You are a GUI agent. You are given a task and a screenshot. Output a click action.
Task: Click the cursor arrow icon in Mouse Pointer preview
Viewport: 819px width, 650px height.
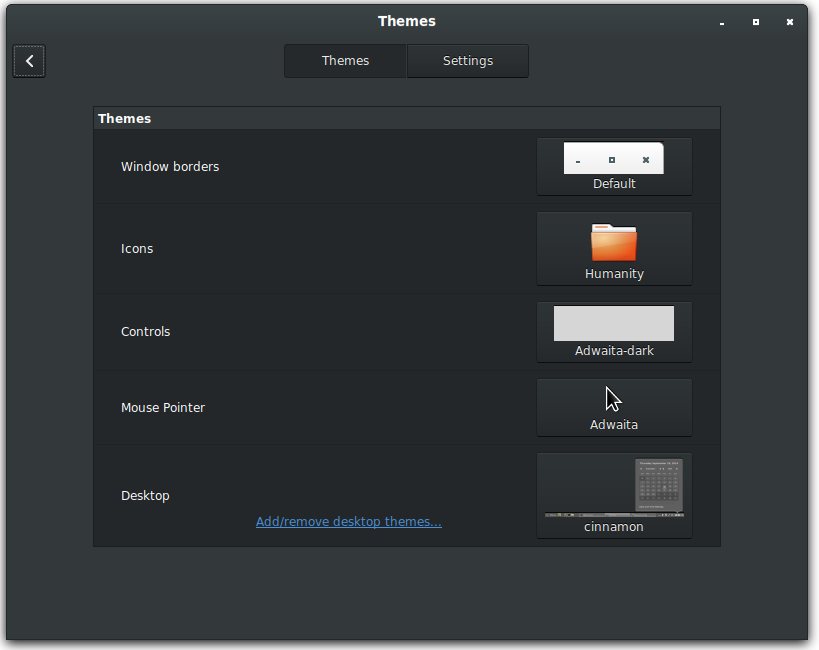(x=613, y=396)
